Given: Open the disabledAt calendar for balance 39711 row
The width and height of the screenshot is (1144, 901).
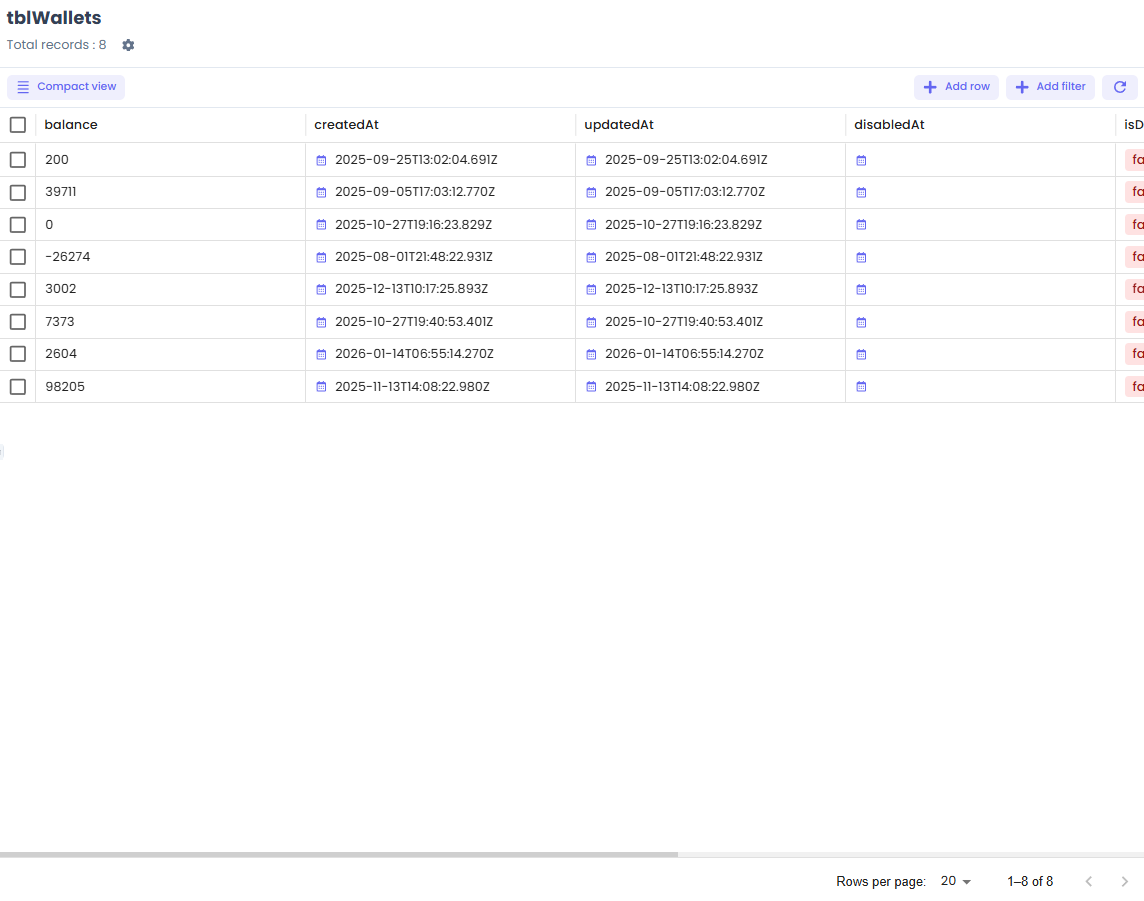Looking at the screenshot, I should coord(861,192).
